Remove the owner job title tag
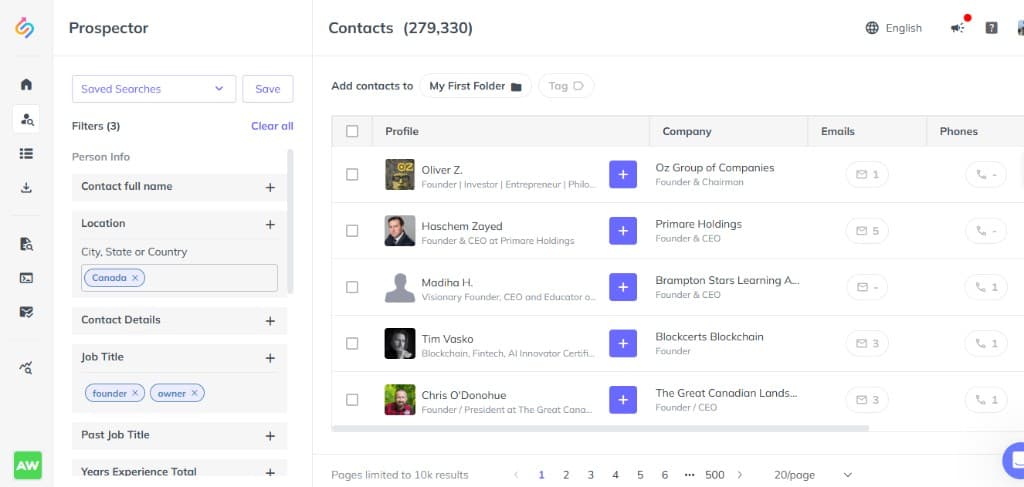This screenshot has width=1024, height=487. pos(195,393)
